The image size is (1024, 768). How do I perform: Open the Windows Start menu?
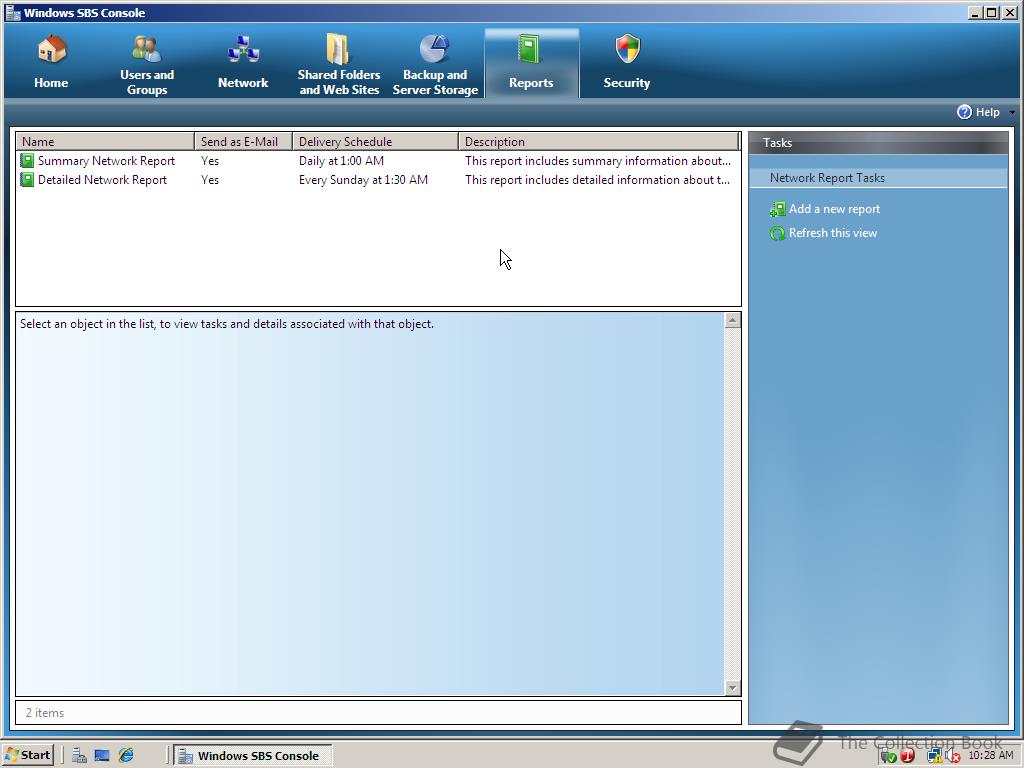coord(27,756)
